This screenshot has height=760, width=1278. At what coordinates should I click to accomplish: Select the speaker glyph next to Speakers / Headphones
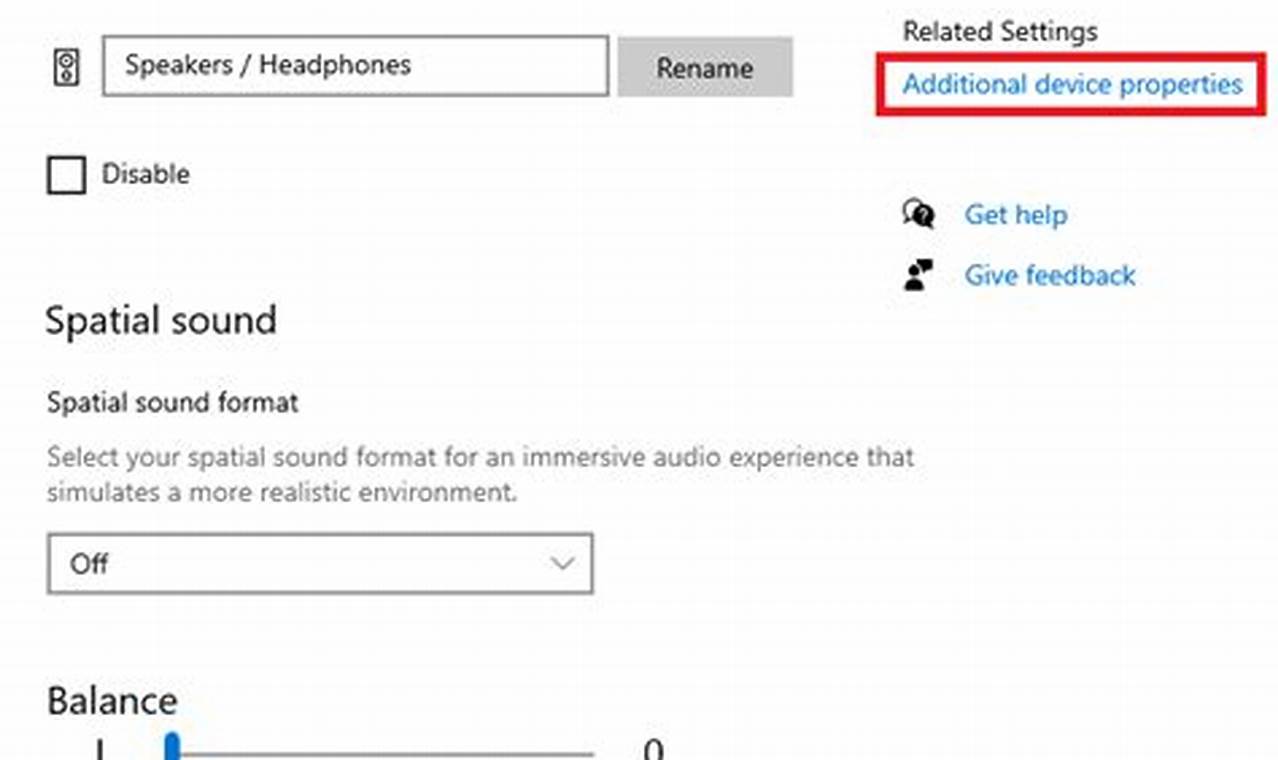[x=68, y=66]
